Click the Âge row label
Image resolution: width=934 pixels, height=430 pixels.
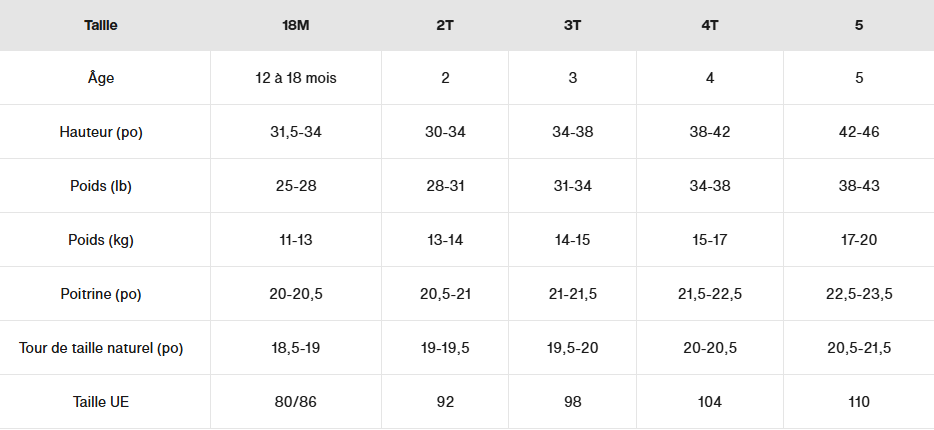(x=101, y=78)
